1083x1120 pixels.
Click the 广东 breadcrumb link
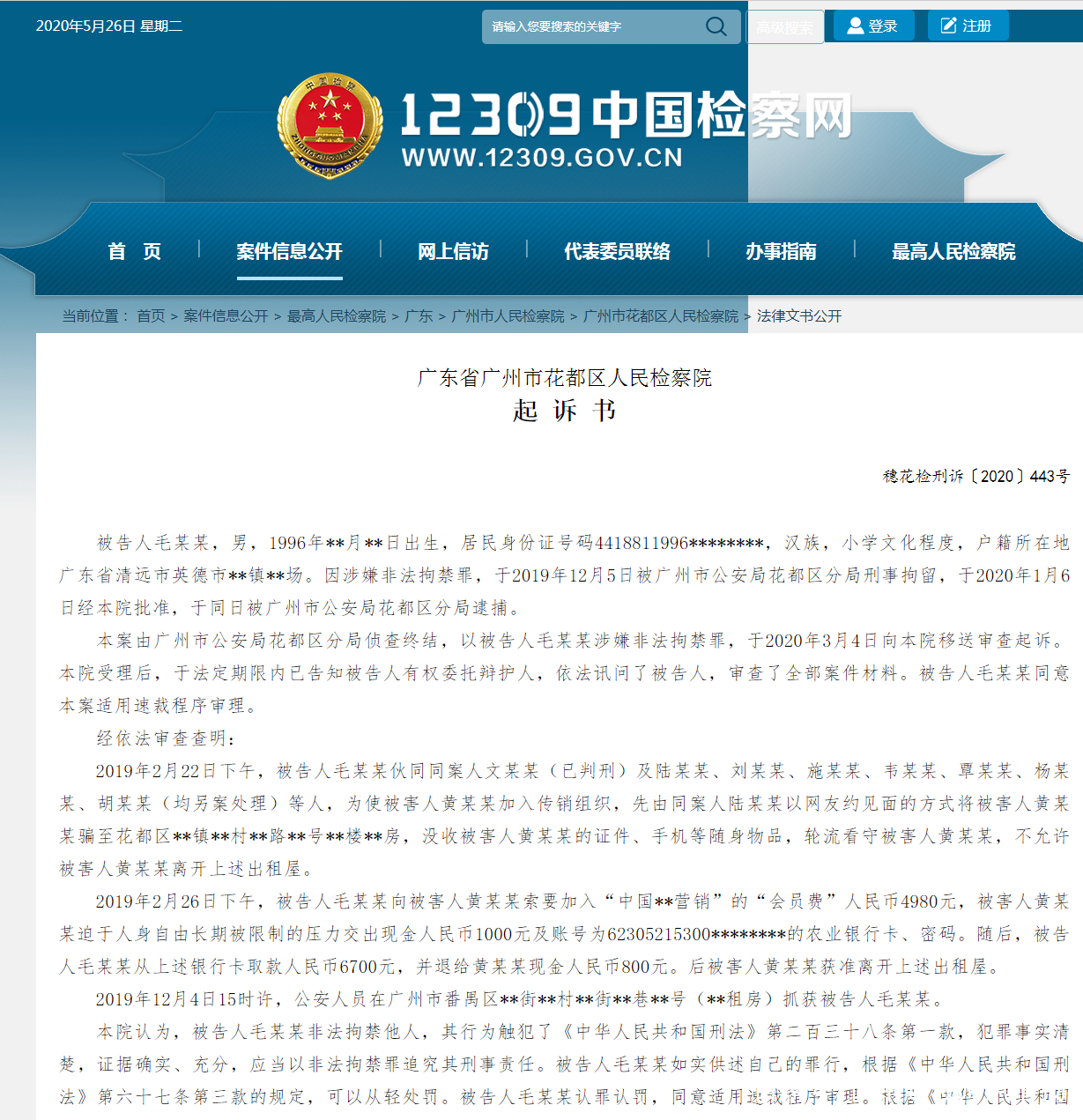(x=419, y=316)
